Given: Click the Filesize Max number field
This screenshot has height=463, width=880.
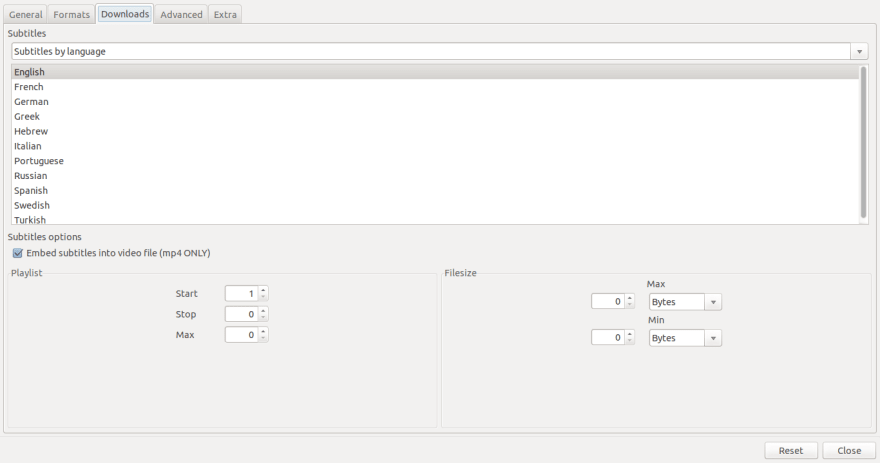Looking at the screenshot, I should (x=608, y=301).
